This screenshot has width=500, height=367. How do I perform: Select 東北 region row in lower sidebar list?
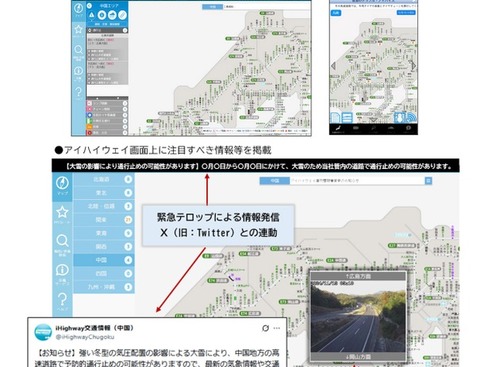pyautogui.click(x=104, y=193)
